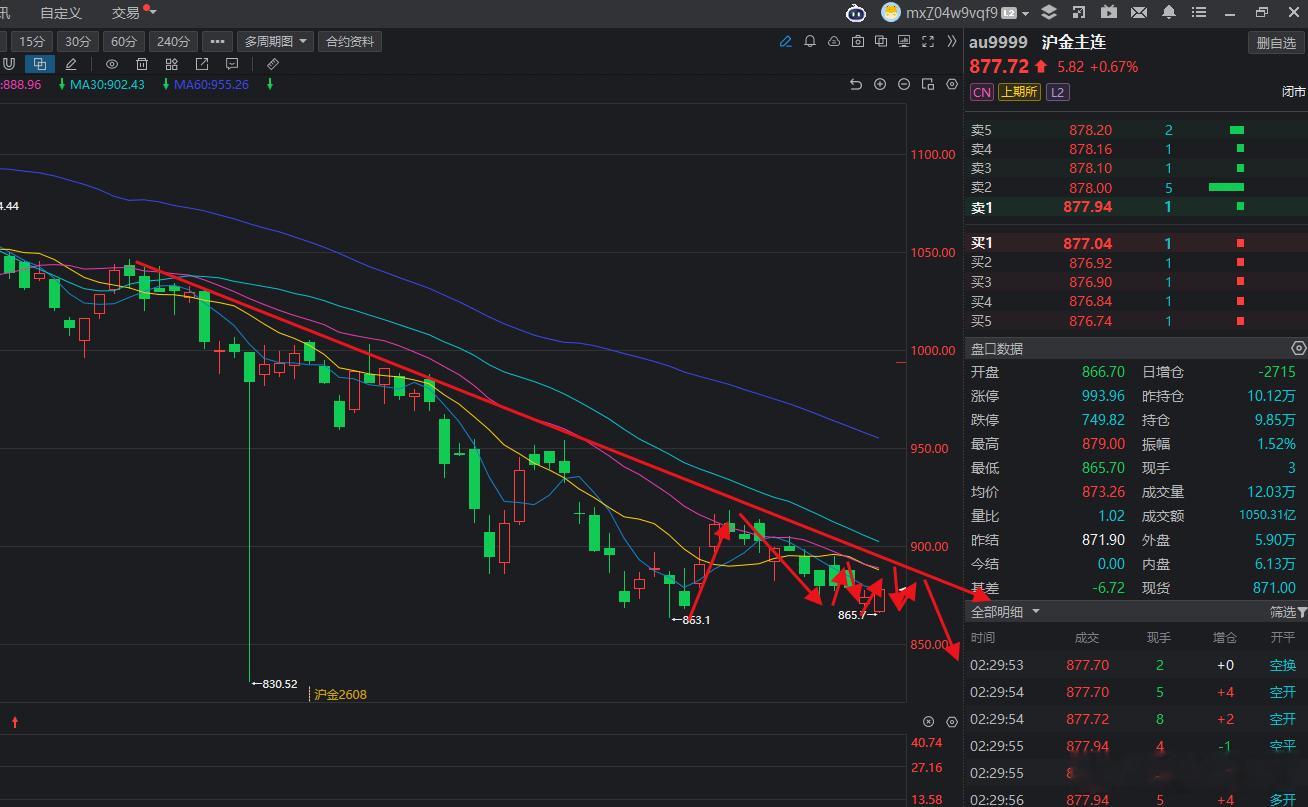Enter fullscreen chart mode icon

point(928,41)
